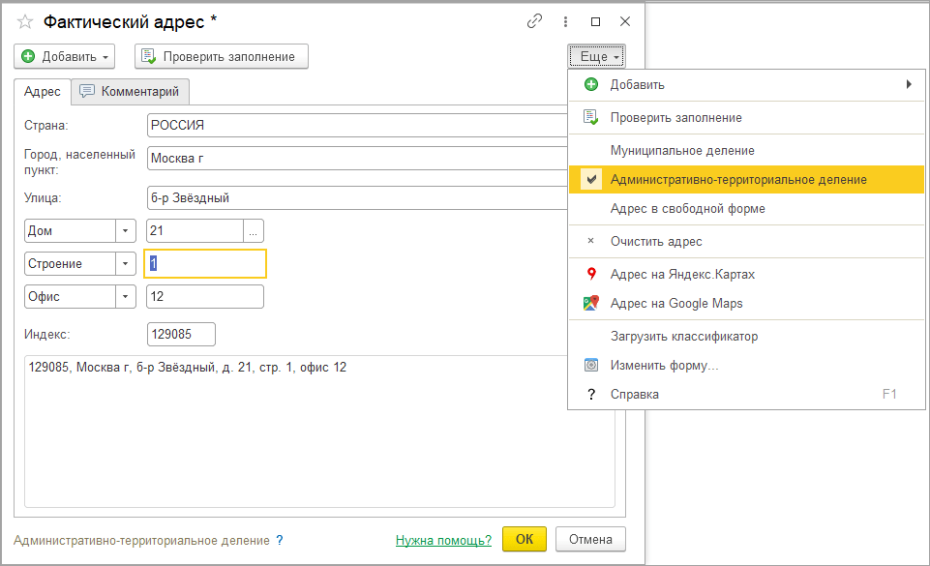Screen dimensions: 930x566
Task: Click the Отмена button
Action: click(x=591, y=539)
